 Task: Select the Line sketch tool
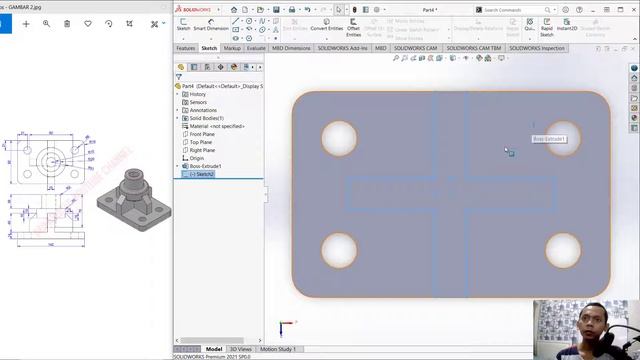point(236,21)
